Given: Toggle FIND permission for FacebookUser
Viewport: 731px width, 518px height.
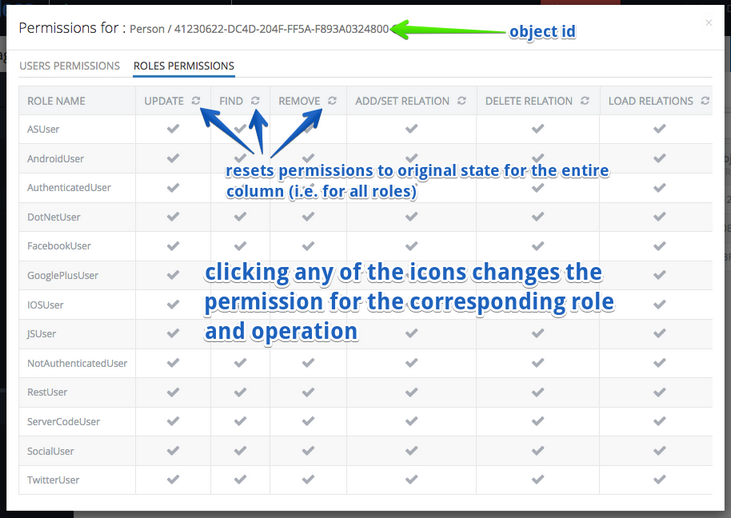Looking at the screenshot, I should pyautogui.click(x=240, y=246).
